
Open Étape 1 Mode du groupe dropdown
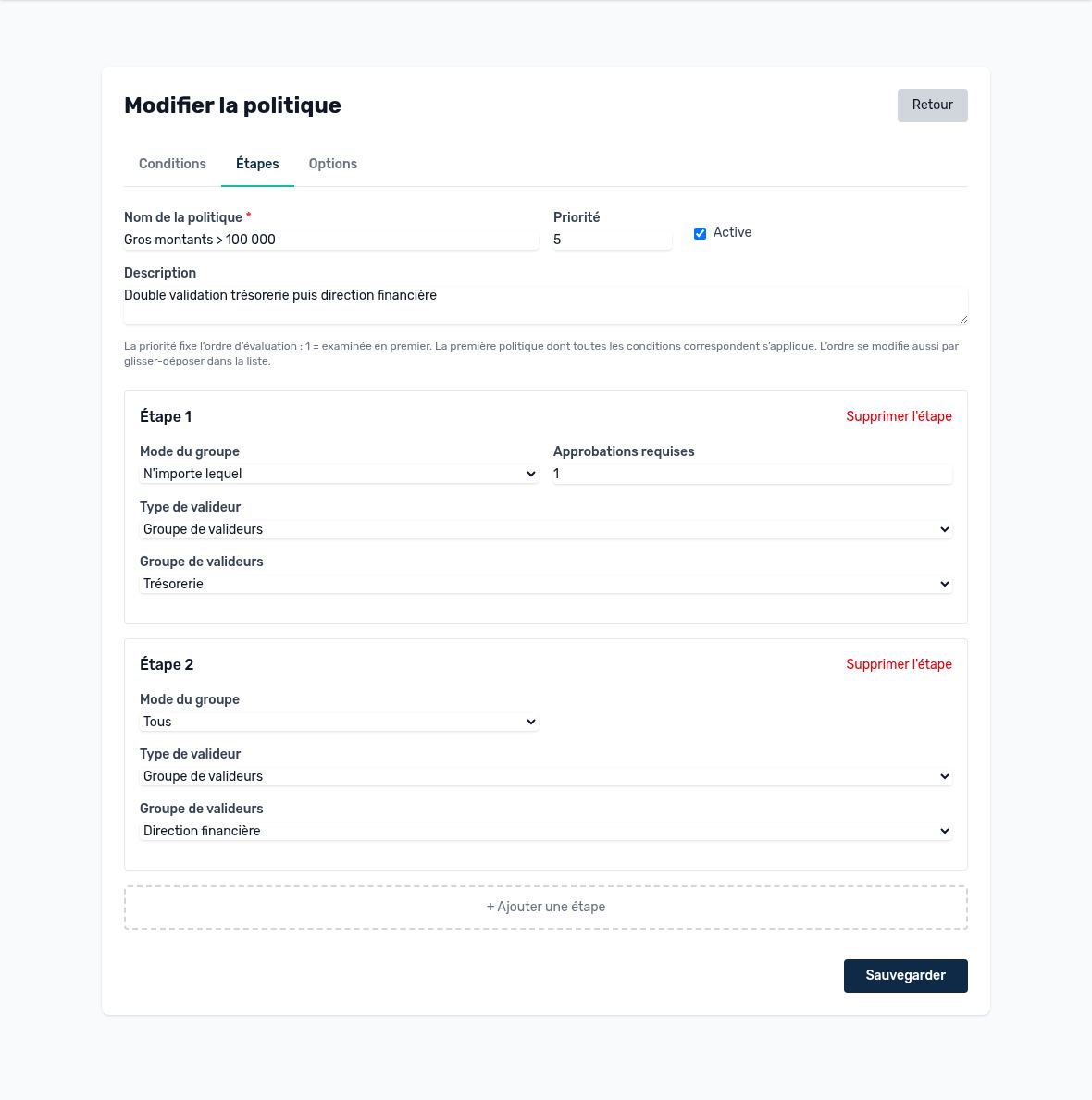(x=339, y=474)
